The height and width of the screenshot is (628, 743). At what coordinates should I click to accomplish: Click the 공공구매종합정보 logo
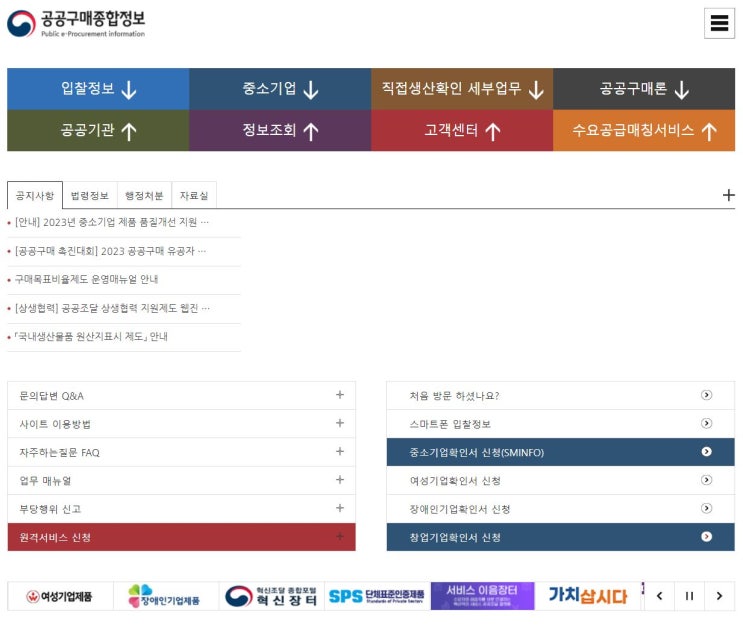[76, 23]
